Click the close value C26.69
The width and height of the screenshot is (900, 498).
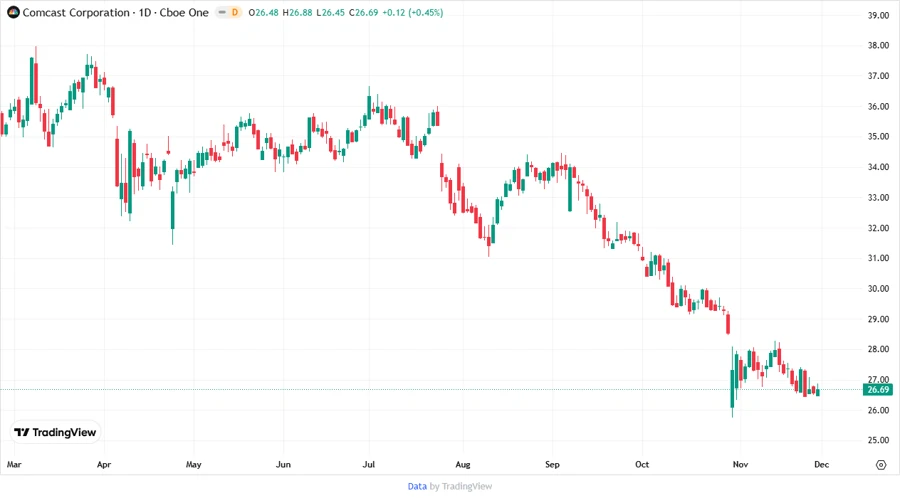(364, 13)
